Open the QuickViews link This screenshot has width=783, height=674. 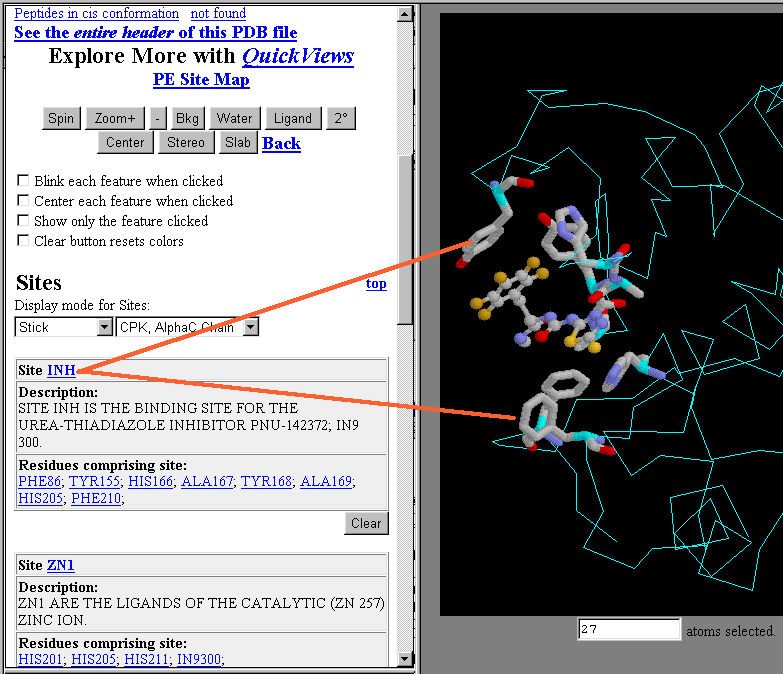click(x=297, y=56)
